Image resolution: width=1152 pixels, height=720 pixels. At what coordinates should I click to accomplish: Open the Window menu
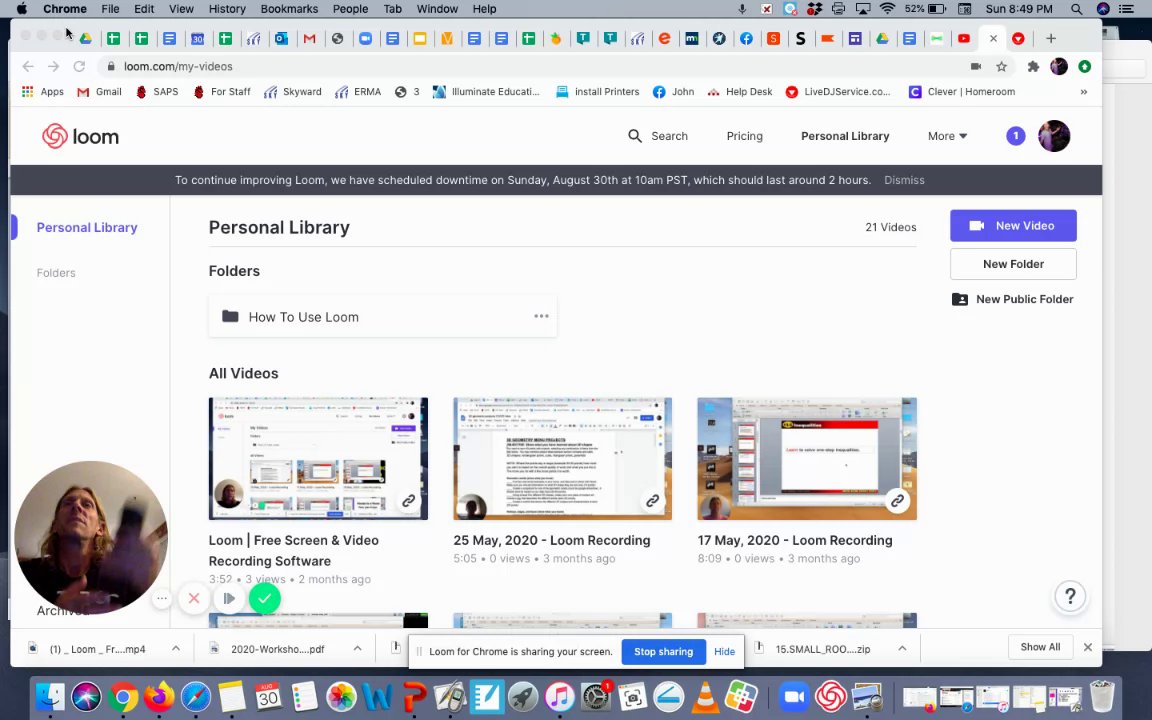click(x=437, y=9)
